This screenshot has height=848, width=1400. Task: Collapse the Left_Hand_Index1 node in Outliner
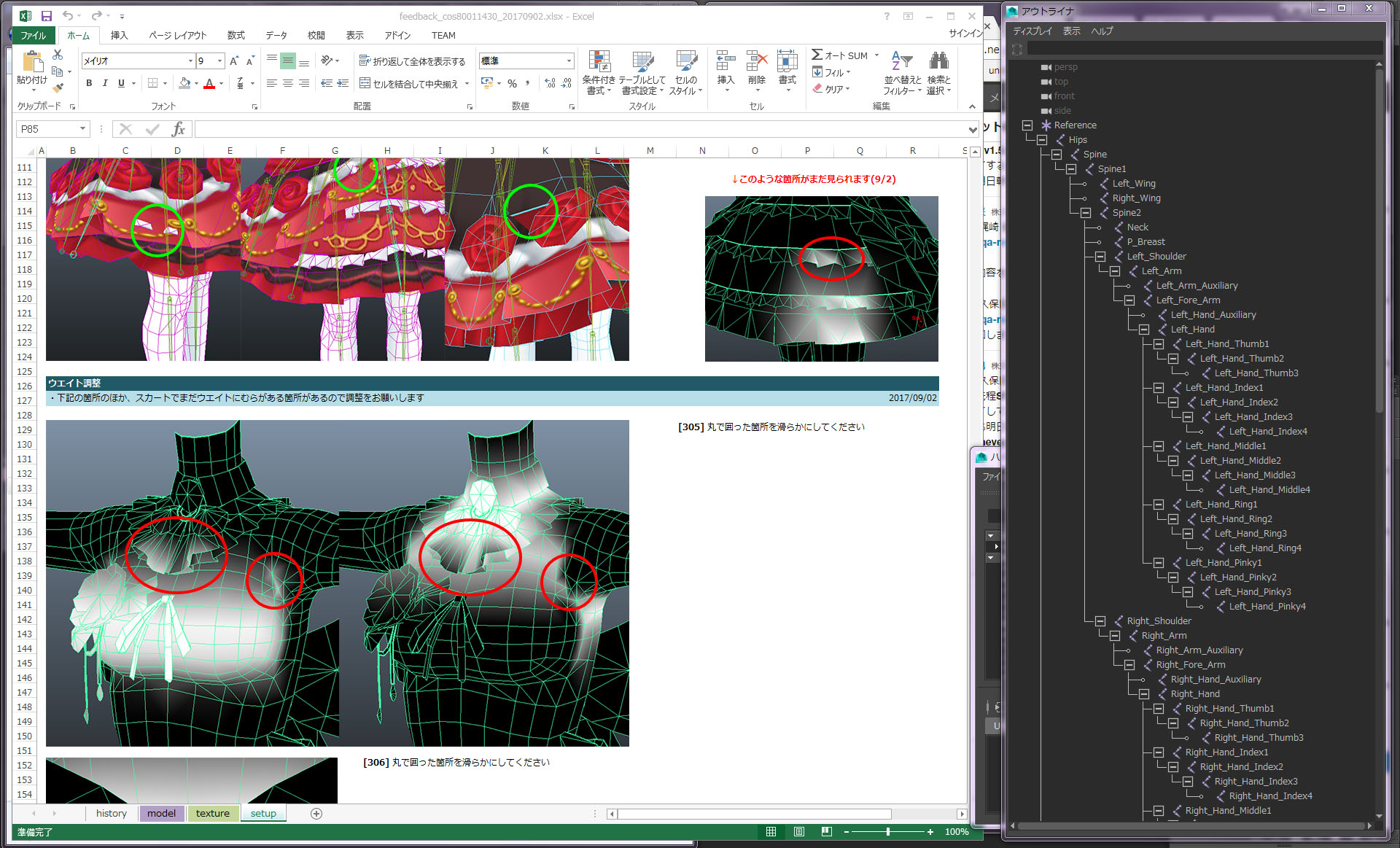tap(1159, 387)
